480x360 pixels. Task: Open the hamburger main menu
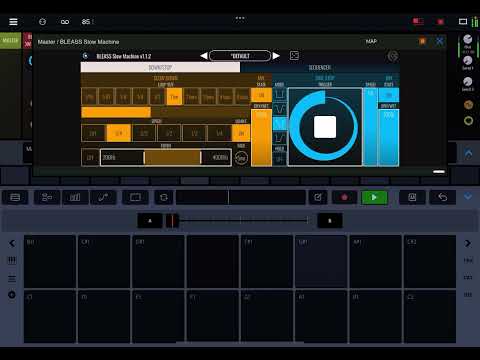[x=13, y=22]
